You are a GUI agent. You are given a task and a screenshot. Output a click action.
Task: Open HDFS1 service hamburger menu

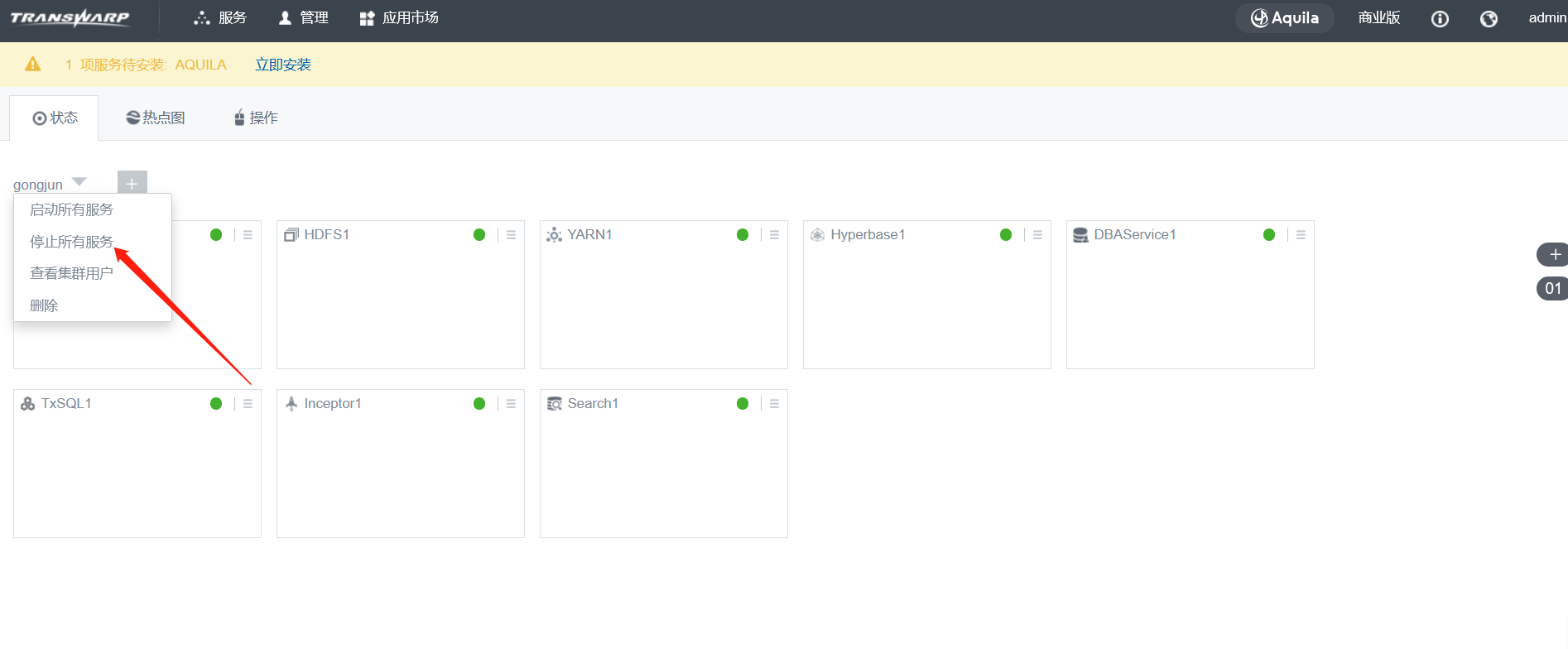click(511, 235)
